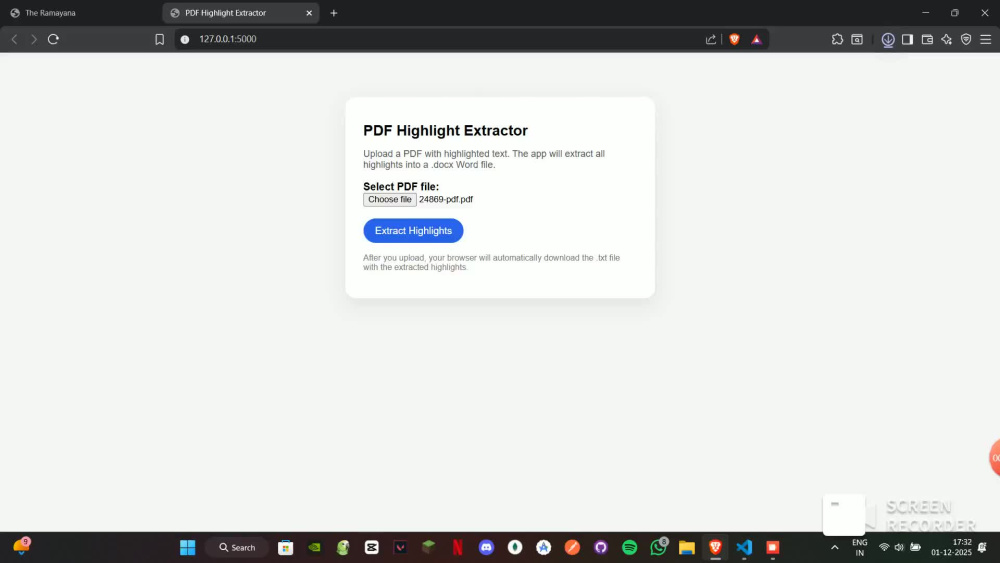This screenshot has height=563, width=1000.
Task: Open Minecraft block icon in taskbar
Action: [429, 547]
